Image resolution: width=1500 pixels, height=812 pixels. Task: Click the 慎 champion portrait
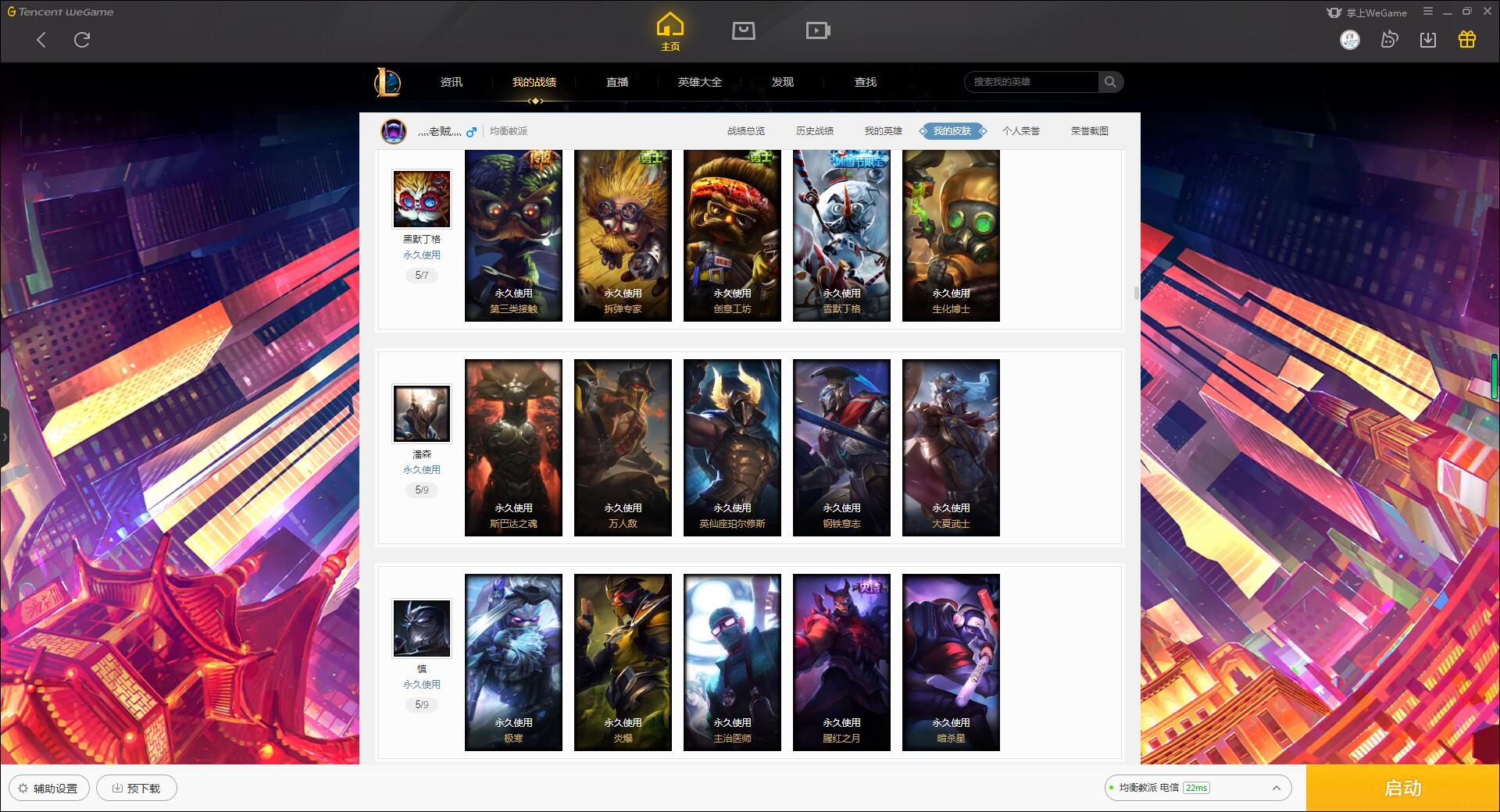point(422,629)
